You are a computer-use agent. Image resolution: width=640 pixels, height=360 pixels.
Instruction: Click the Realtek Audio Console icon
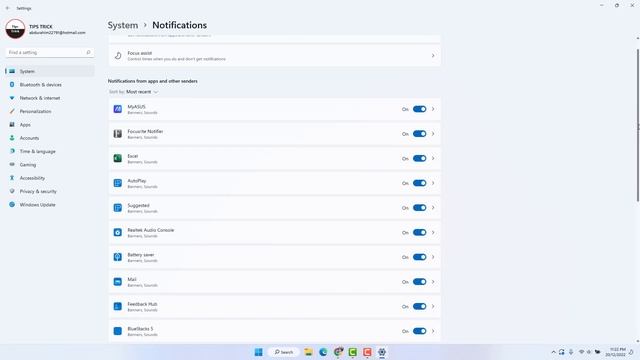(118, 232)
